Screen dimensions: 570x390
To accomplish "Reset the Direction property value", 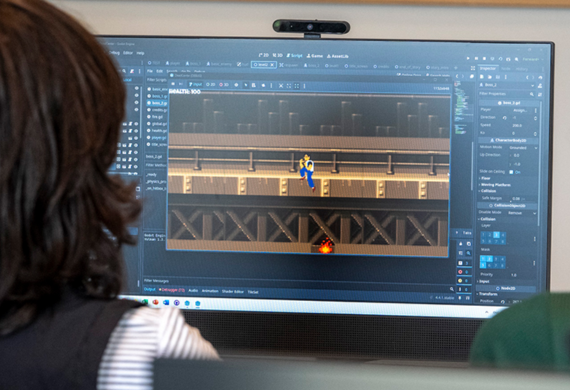I will pos(505,118).
